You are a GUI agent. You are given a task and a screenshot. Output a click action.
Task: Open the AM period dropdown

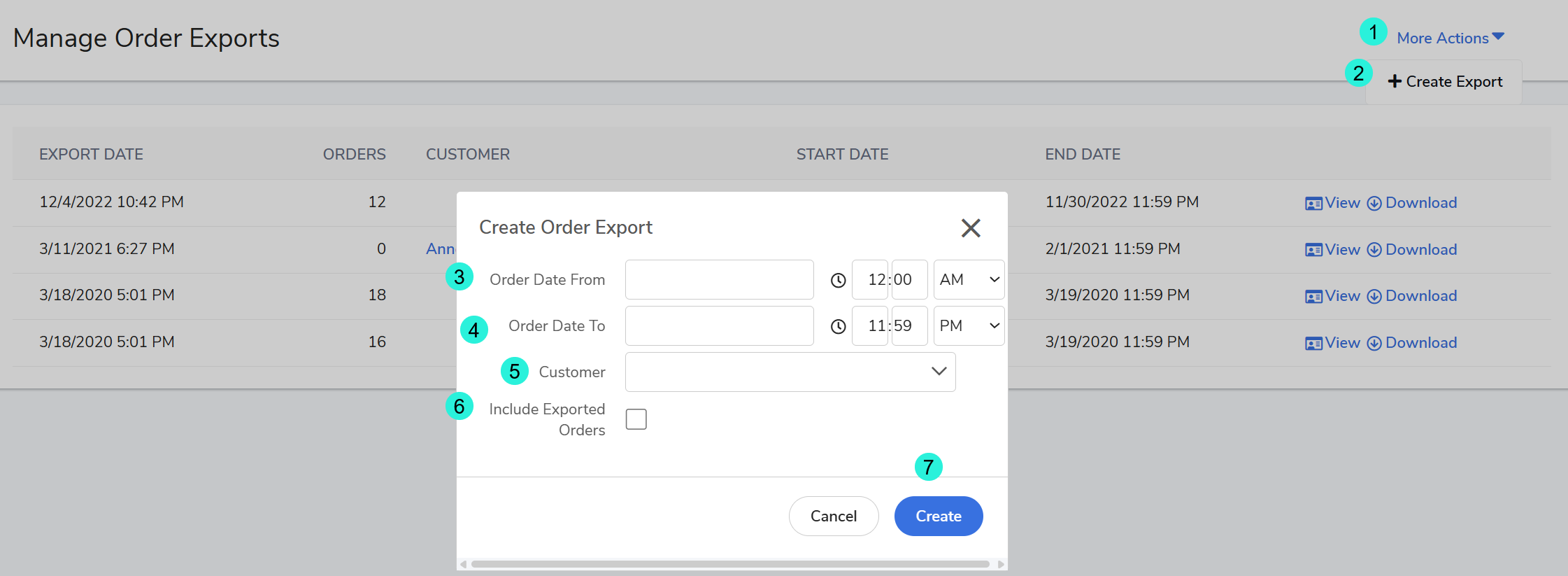click(969, 280)
